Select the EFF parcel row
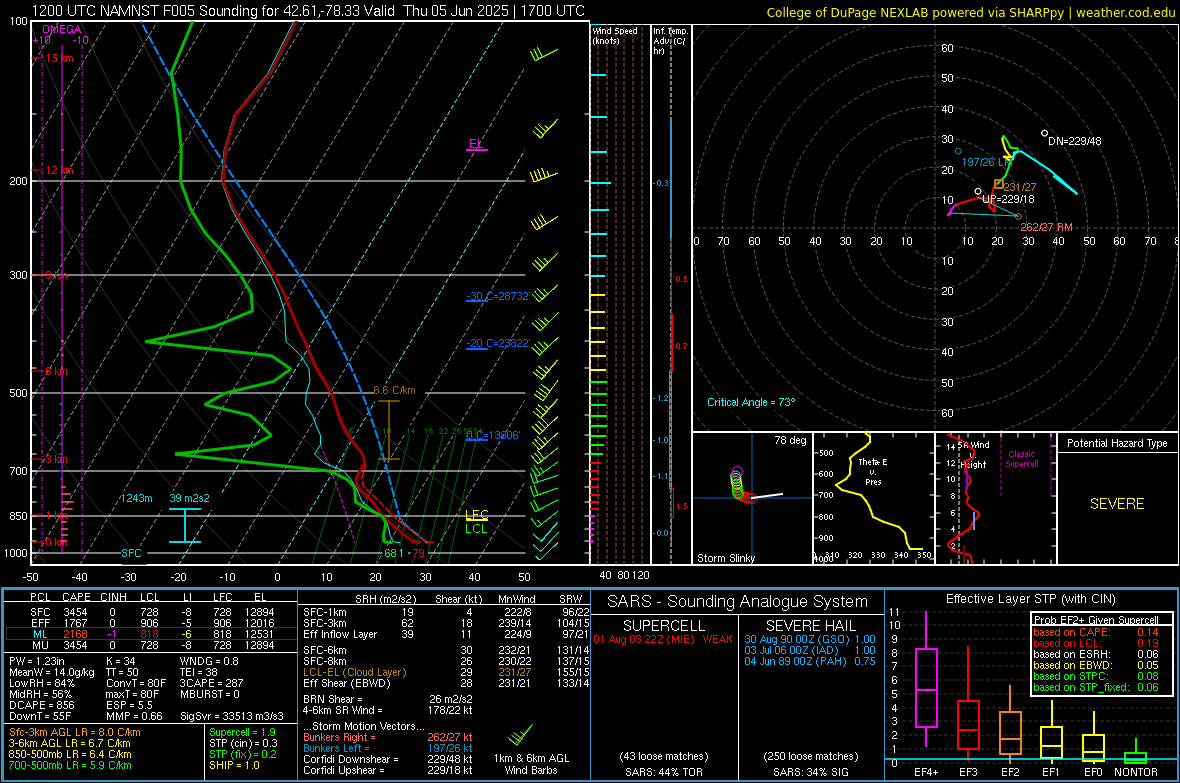 151,623
